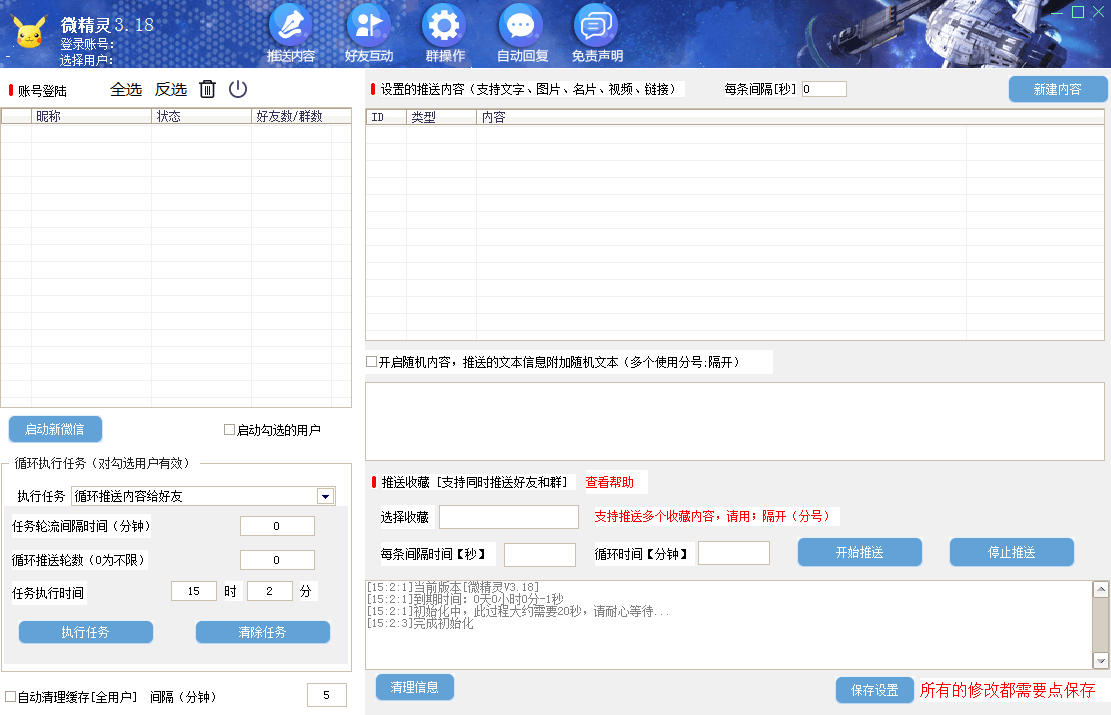The height and width of the screenshot is (715, 1111).
Task: Click the Pikachu app logo
Action: tap(29, 32)
